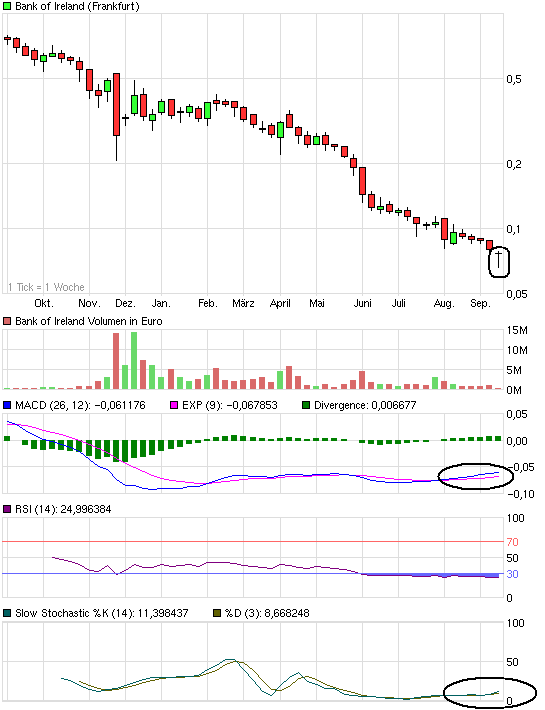
Task: Click the blue MACD legend swatch
Action: 7,405
